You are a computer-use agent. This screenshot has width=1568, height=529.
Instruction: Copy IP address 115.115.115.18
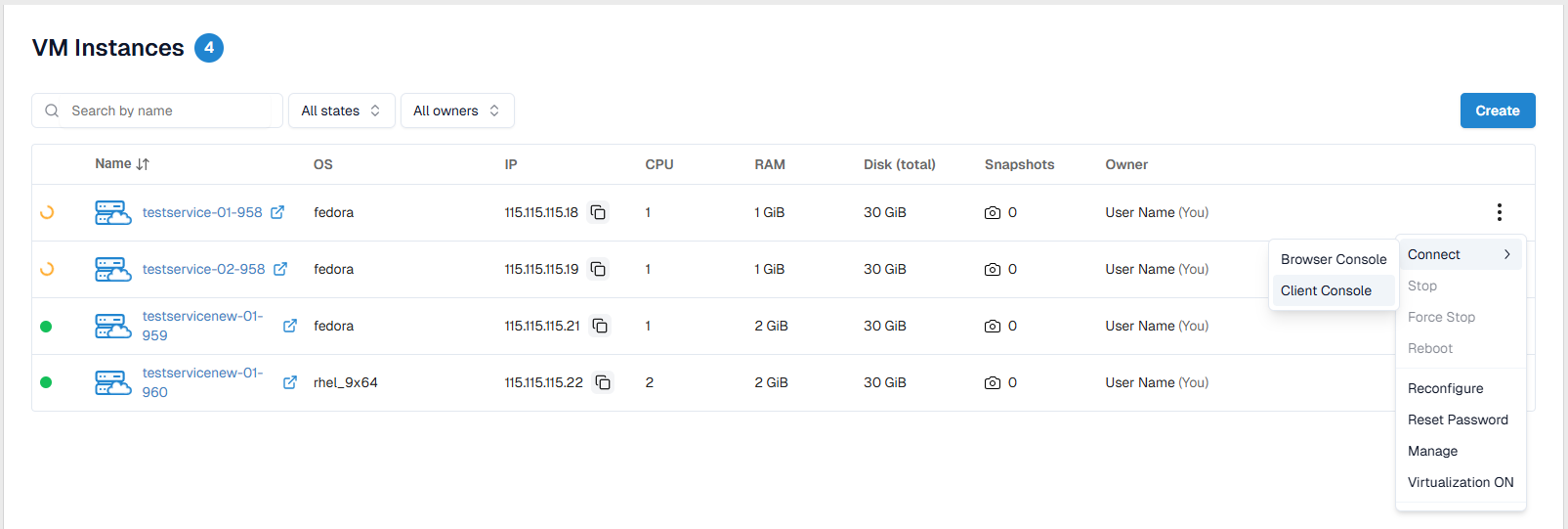pyautogui.click(x=598, y=212)
